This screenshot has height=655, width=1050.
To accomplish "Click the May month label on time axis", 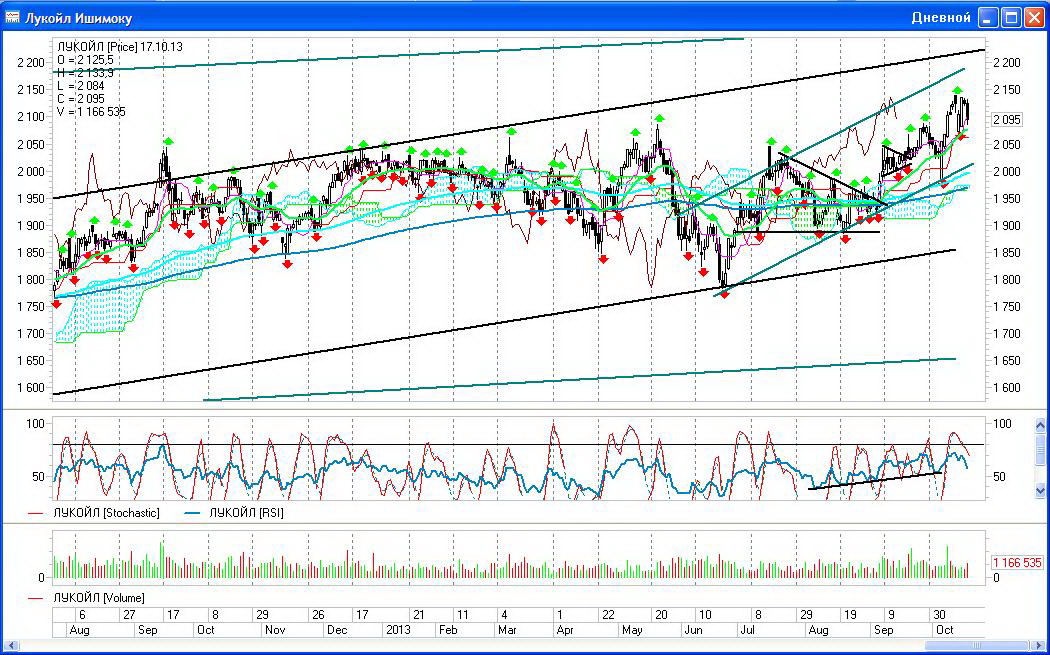I will tap(632, 630).
